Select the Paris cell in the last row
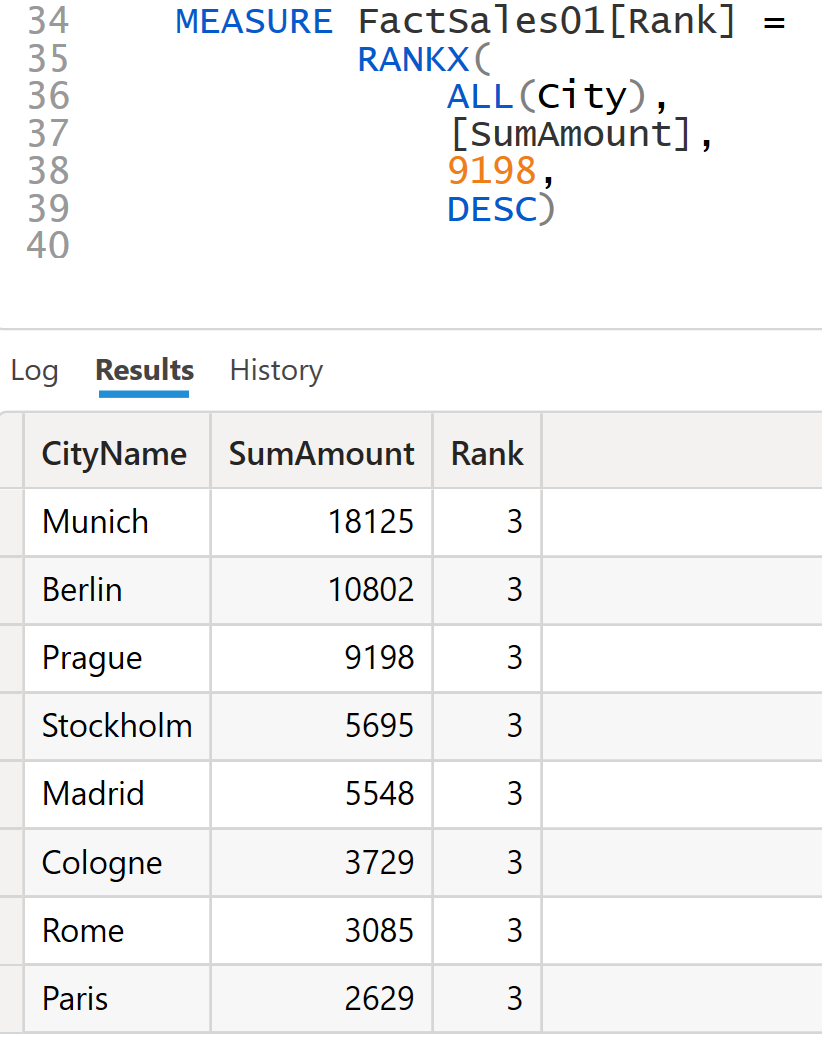The height and width of the screenshot is (1042, 822). click(75, 999)
